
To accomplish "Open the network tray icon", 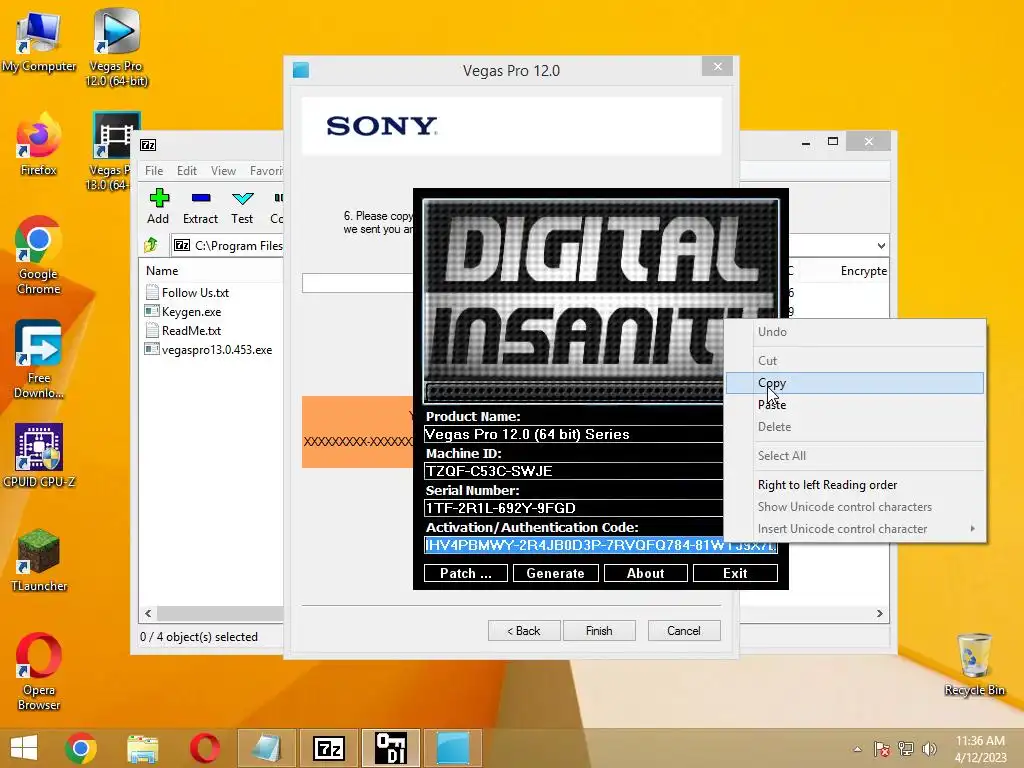I will 906,749.
